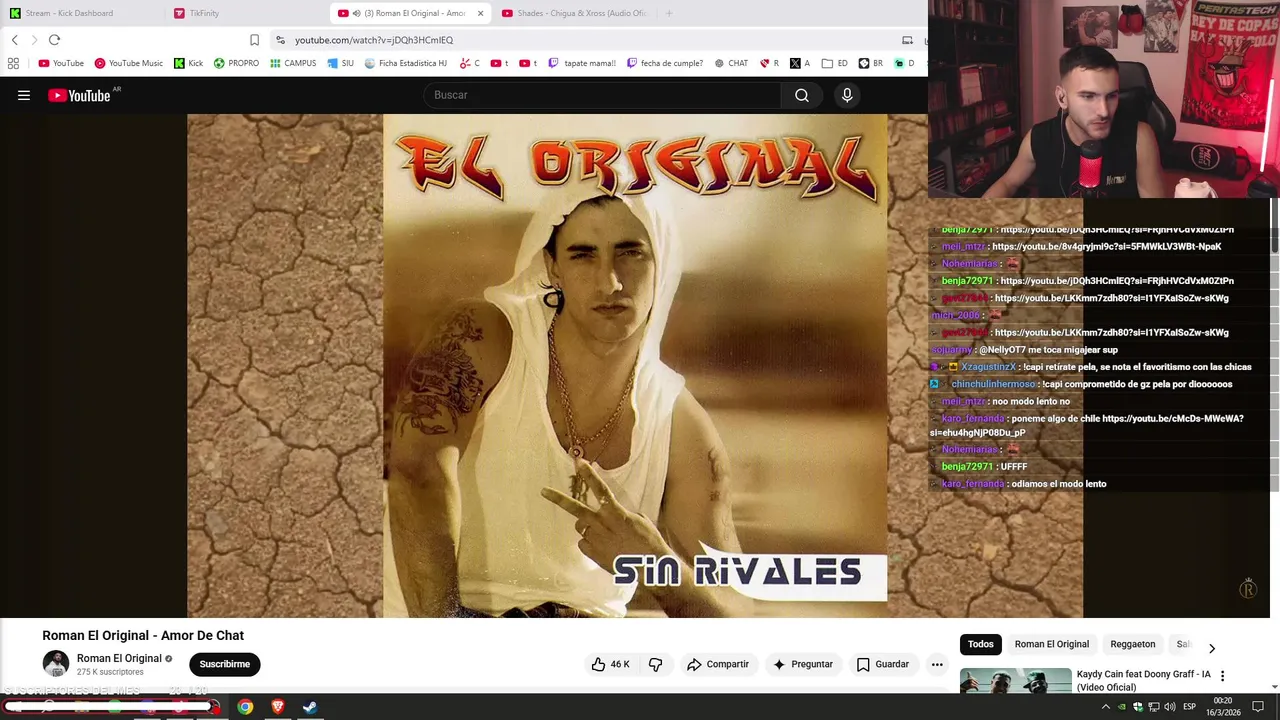This screenshot has width=1280, height=720.
Task: Focus the Buscar search field
Action: [x=602, y=95]
